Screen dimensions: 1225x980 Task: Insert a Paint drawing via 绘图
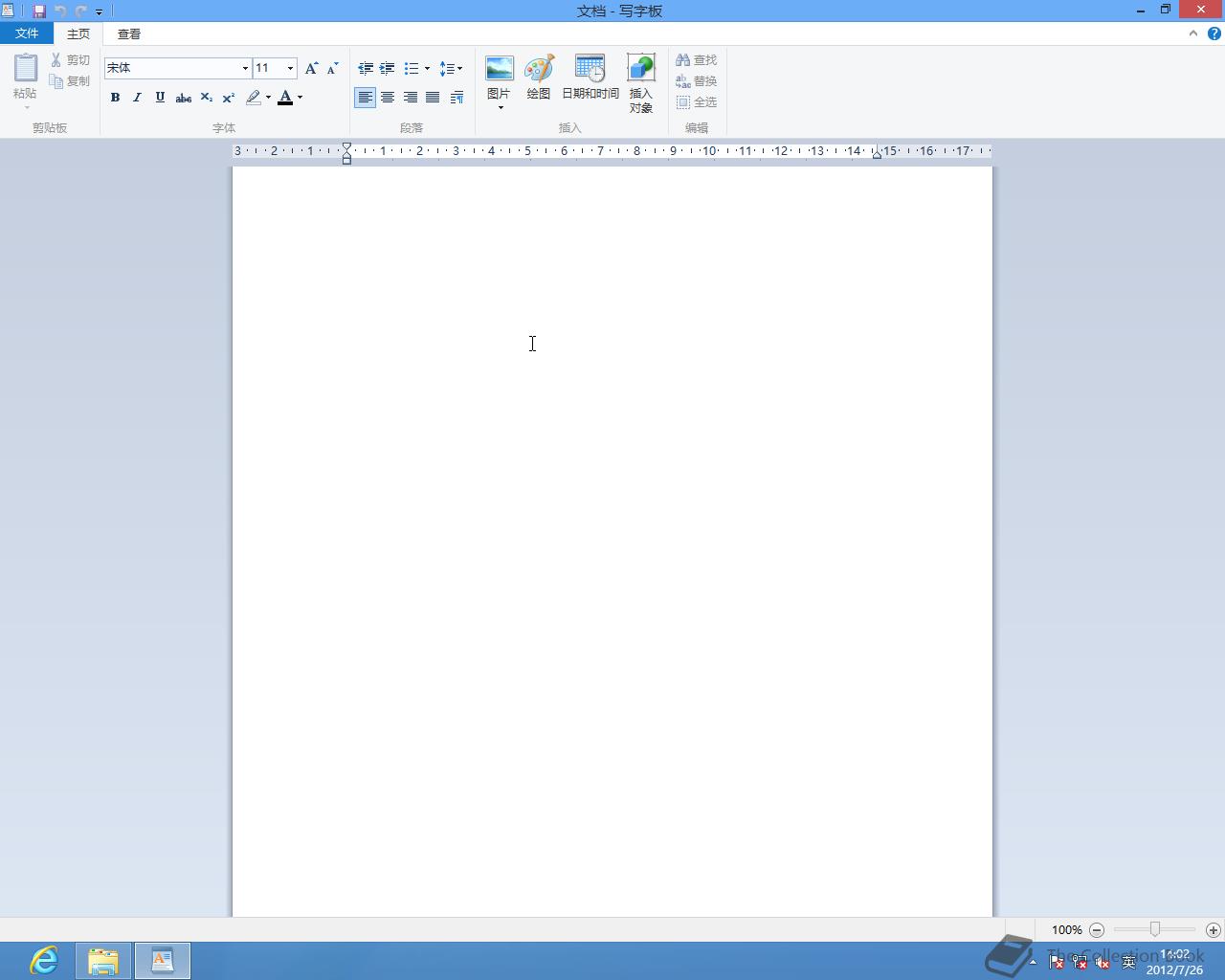coord(539,77)
